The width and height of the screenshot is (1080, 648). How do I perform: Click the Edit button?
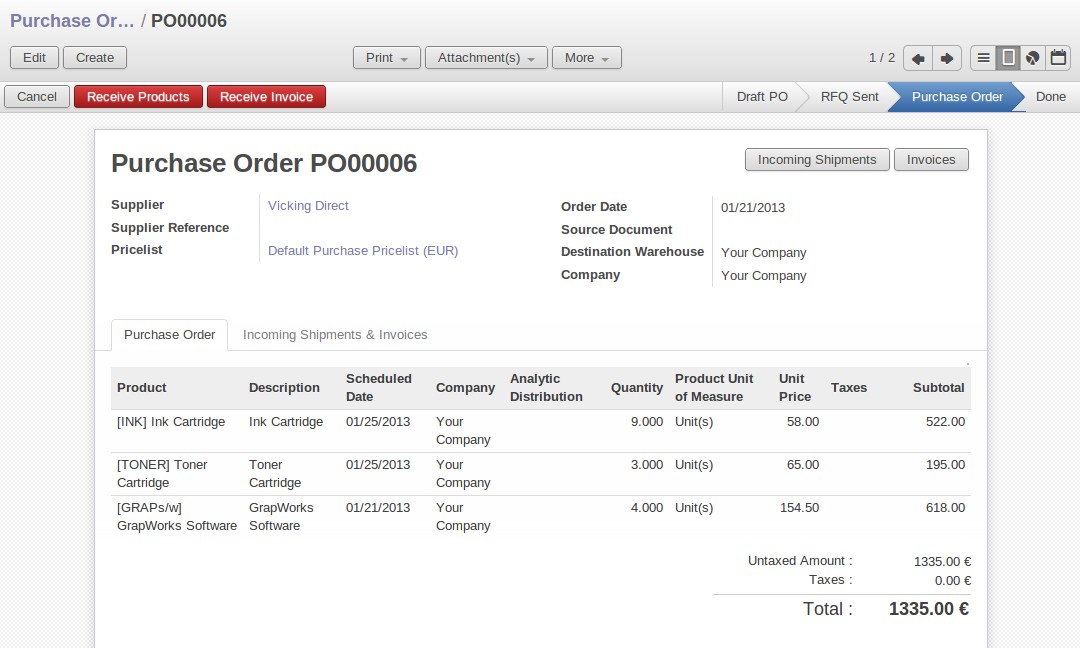click(x=34, y=58)
